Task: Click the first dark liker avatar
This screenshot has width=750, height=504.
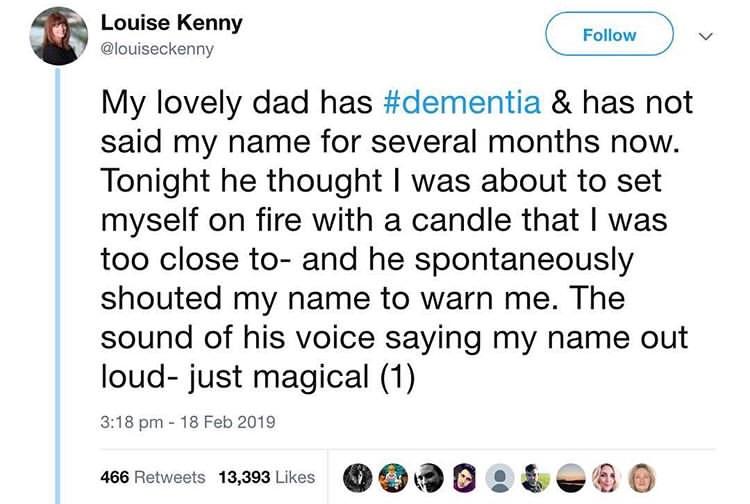Action: 355,477
